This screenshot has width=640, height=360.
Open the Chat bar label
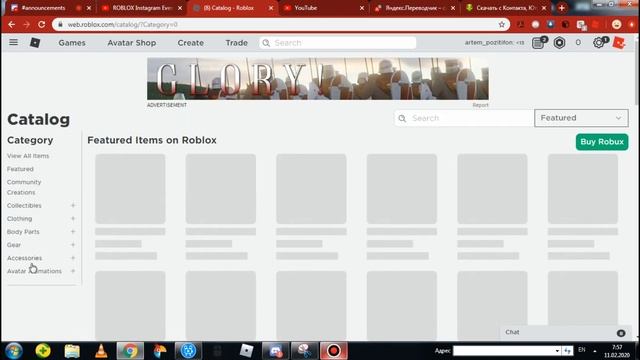(512, 332)
